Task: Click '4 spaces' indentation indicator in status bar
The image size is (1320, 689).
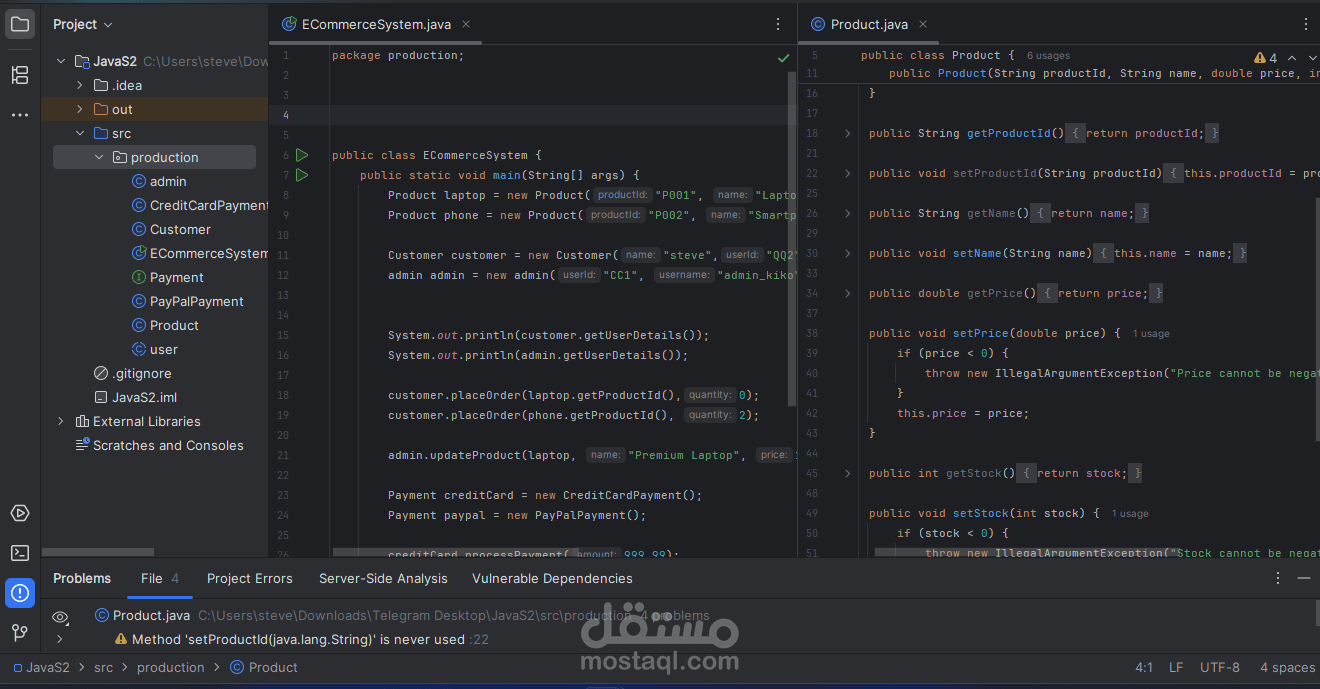Action: coord(1286,667)
